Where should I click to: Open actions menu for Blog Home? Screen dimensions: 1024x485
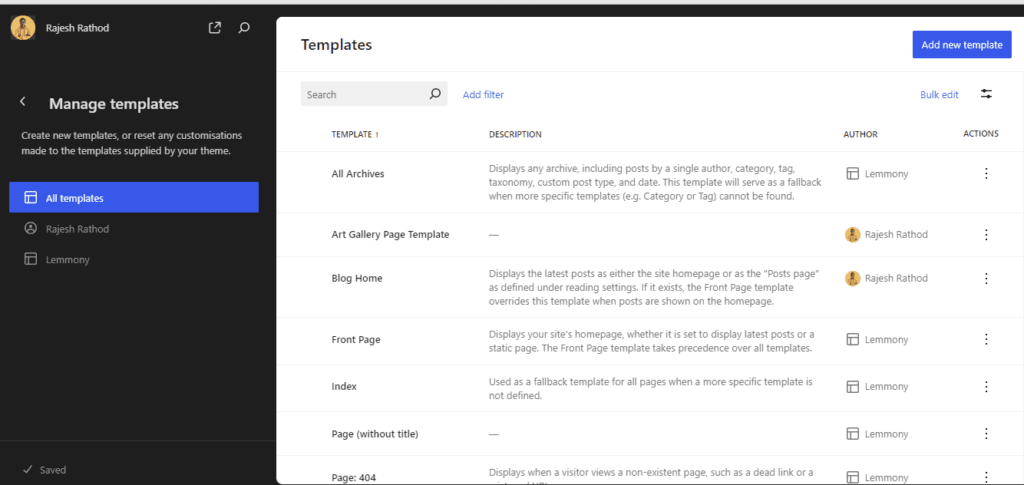pos(986,278)
